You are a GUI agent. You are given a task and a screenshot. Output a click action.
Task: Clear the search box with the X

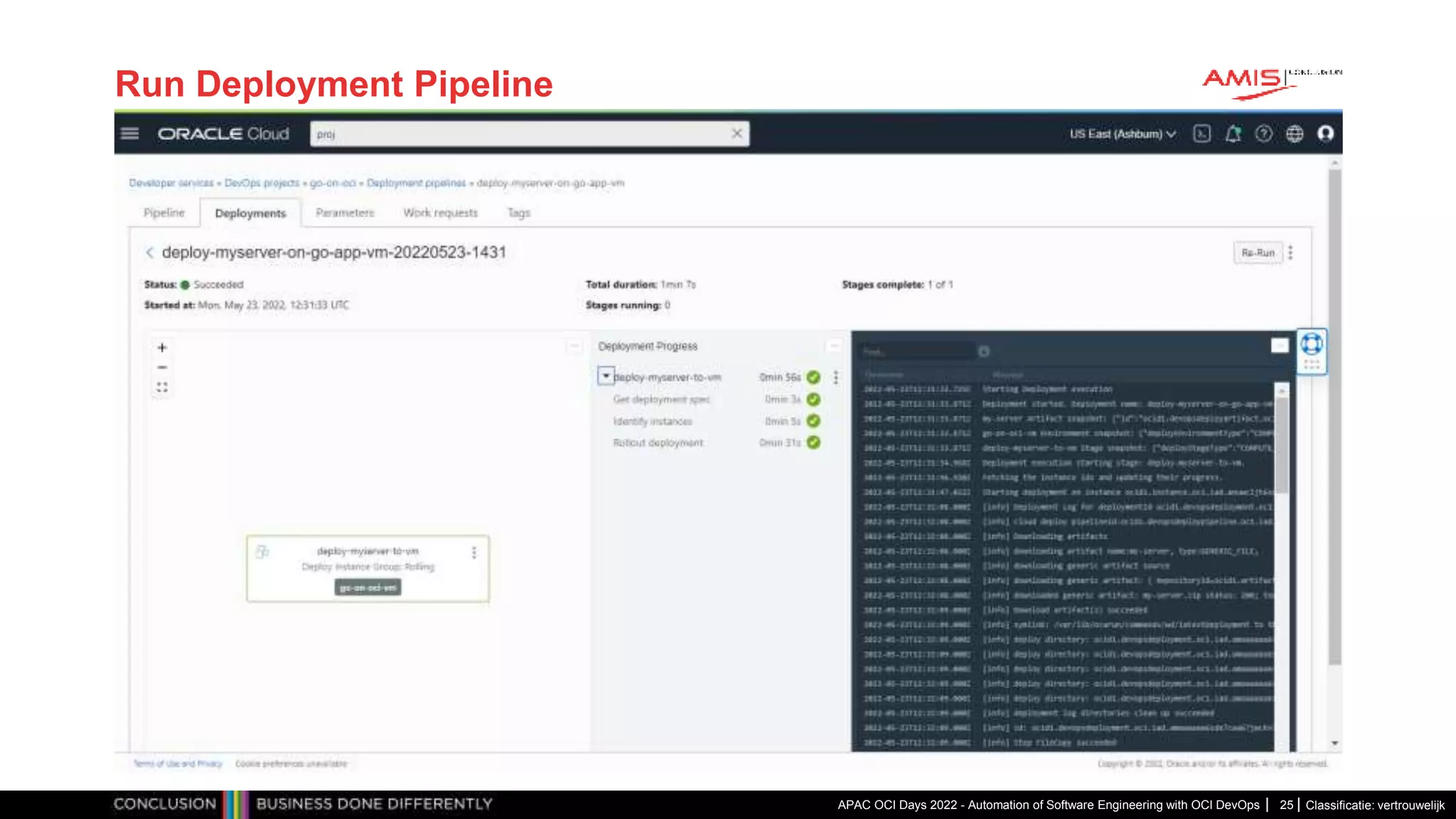(x=737, y=134)
